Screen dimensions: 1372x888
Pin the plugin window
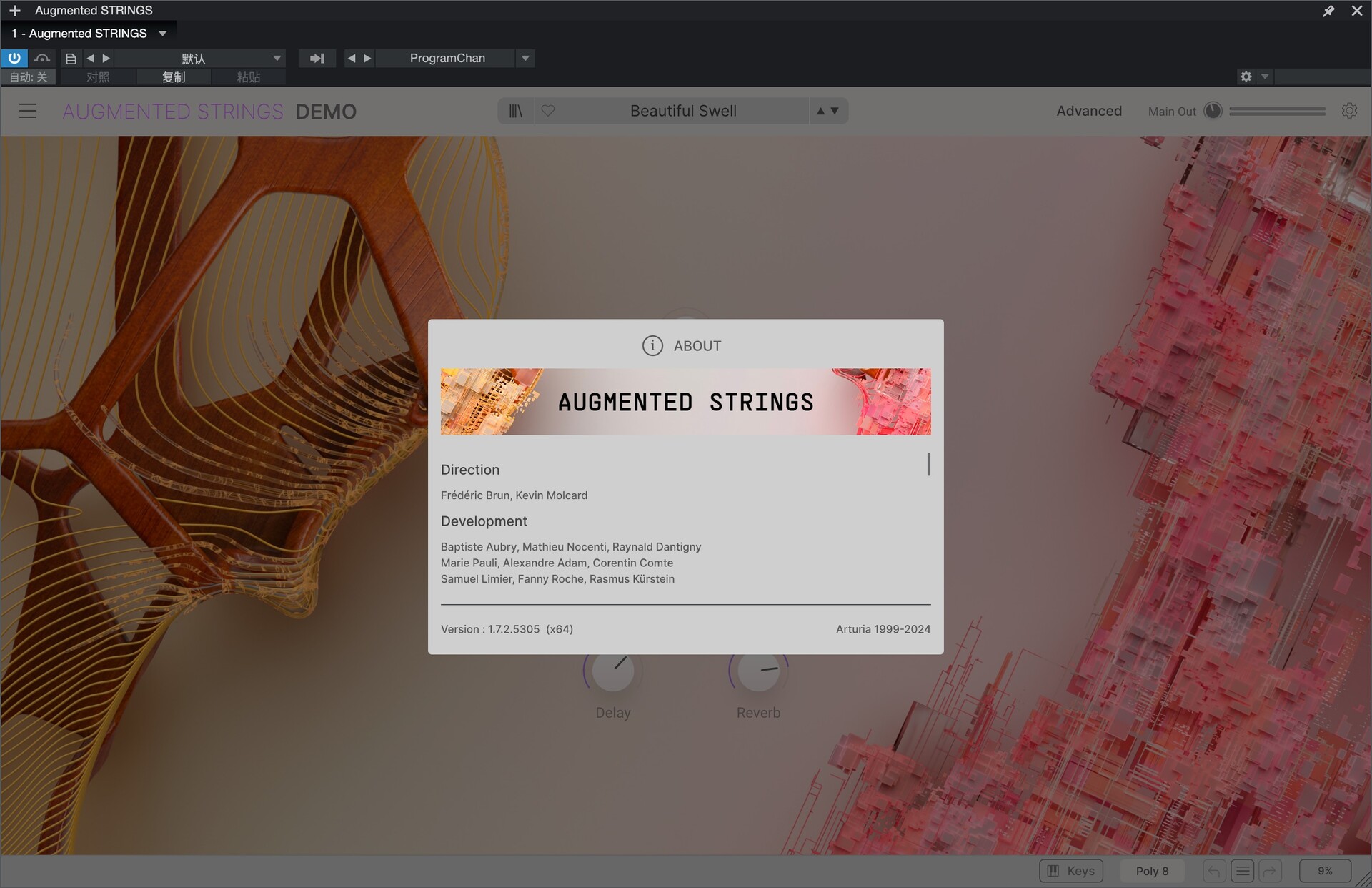click(x=1328, y=11)
